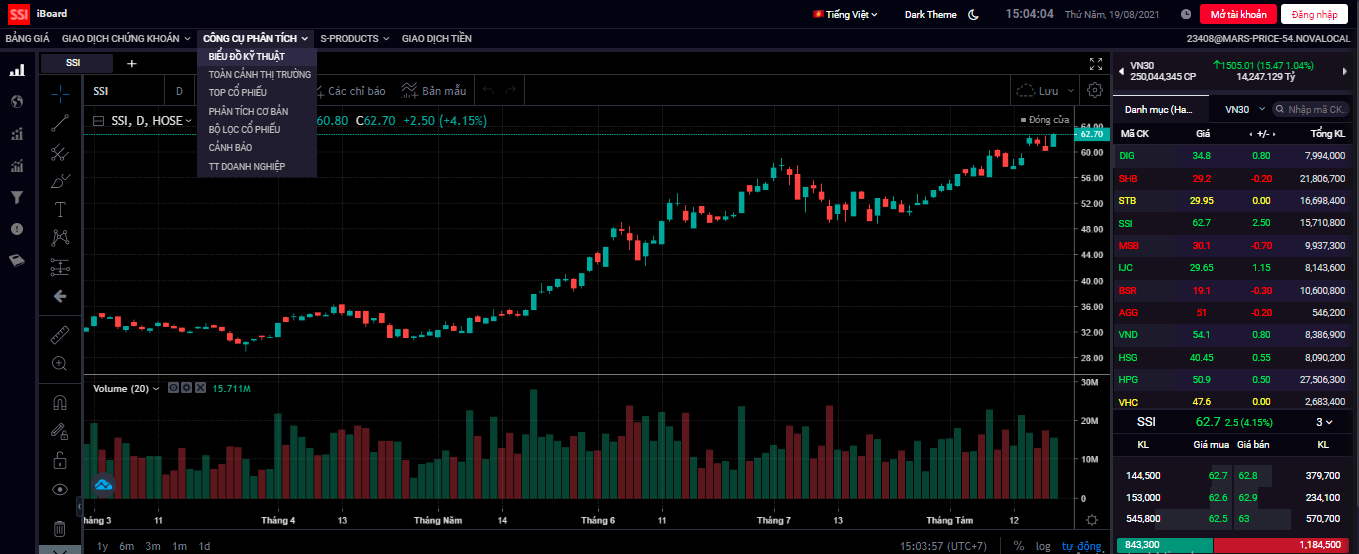The height and width of the screenshot is (554, 1359).
Task: Switch to the Danh mục watchlist tab
Action: 1159,109
